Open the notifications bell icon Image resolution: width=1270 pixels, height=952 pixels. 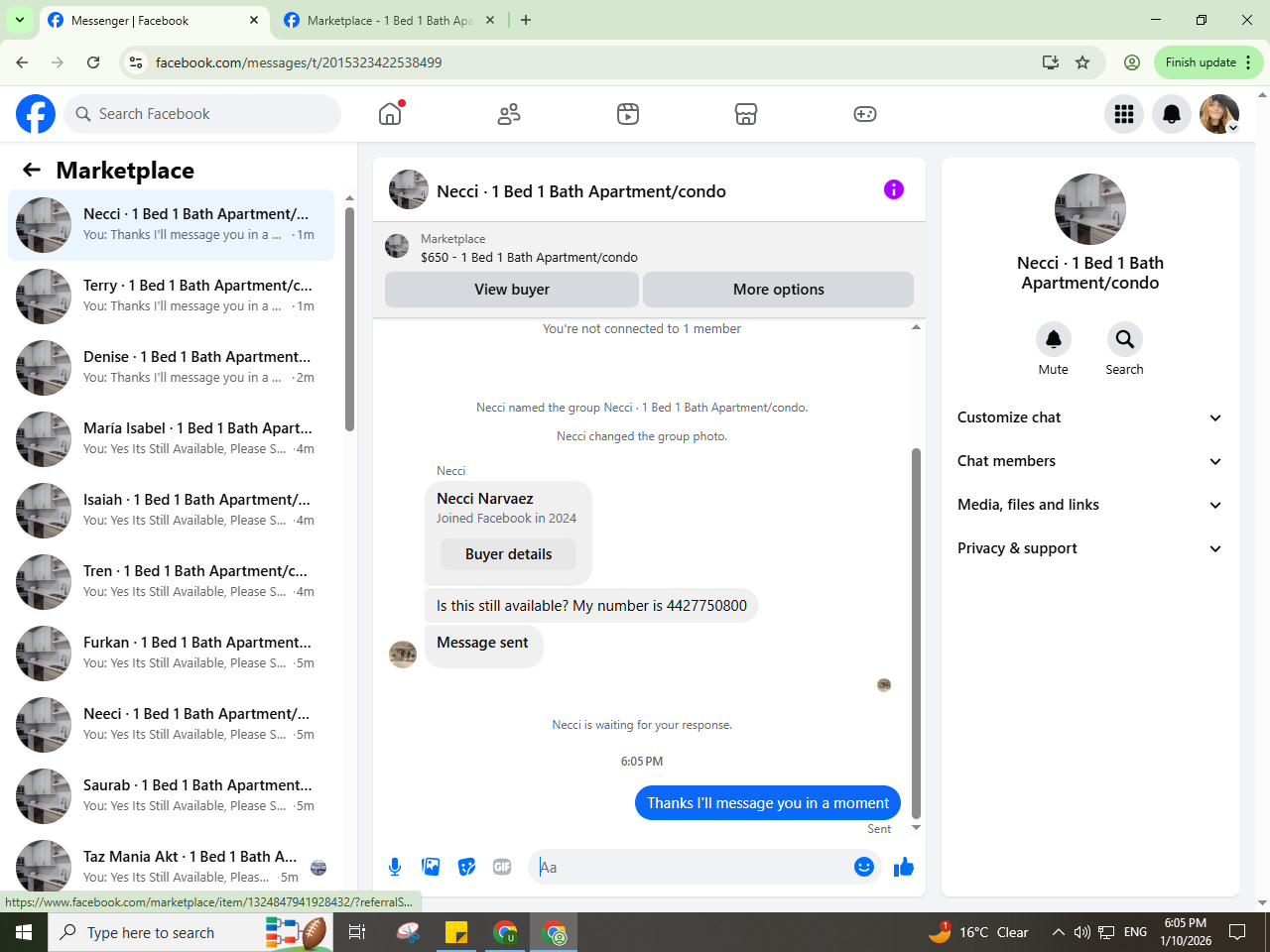tap(1172, 114)
